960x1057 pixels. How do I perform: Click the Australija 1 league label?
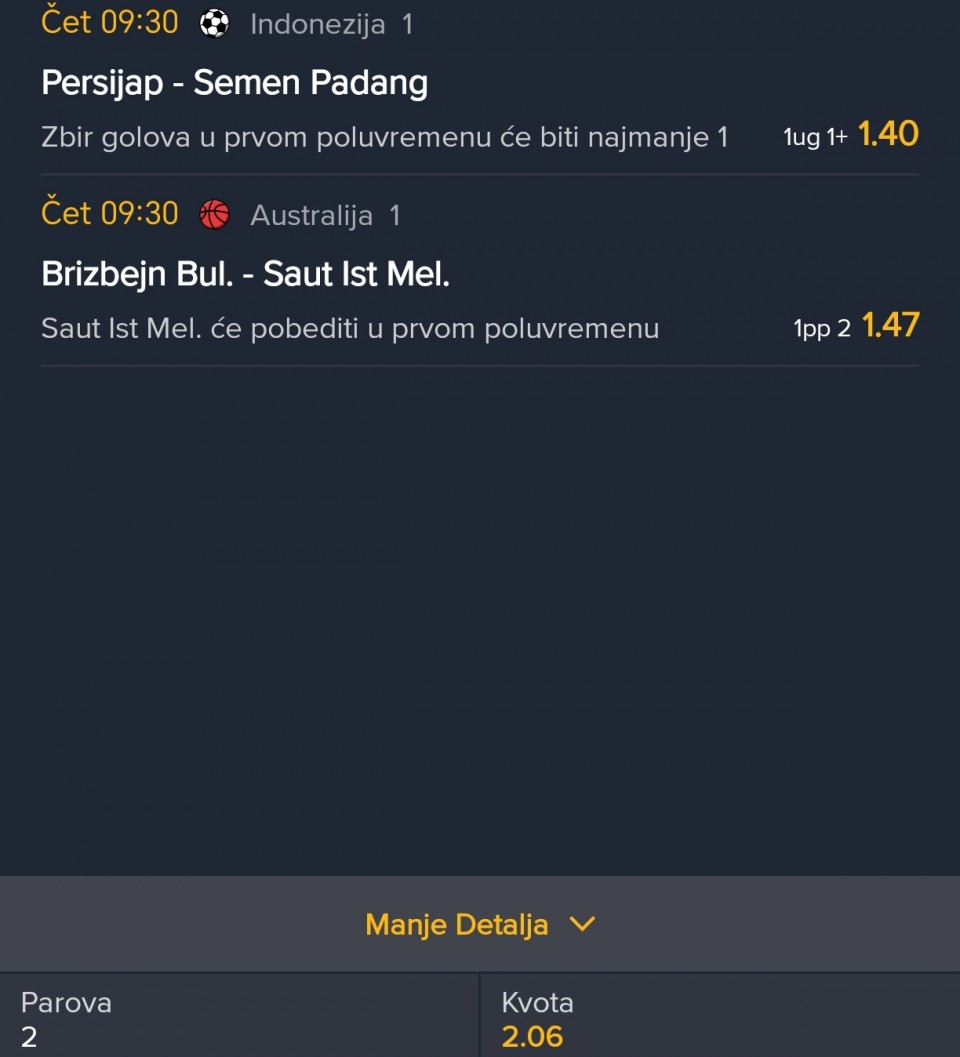pos(325,215)
